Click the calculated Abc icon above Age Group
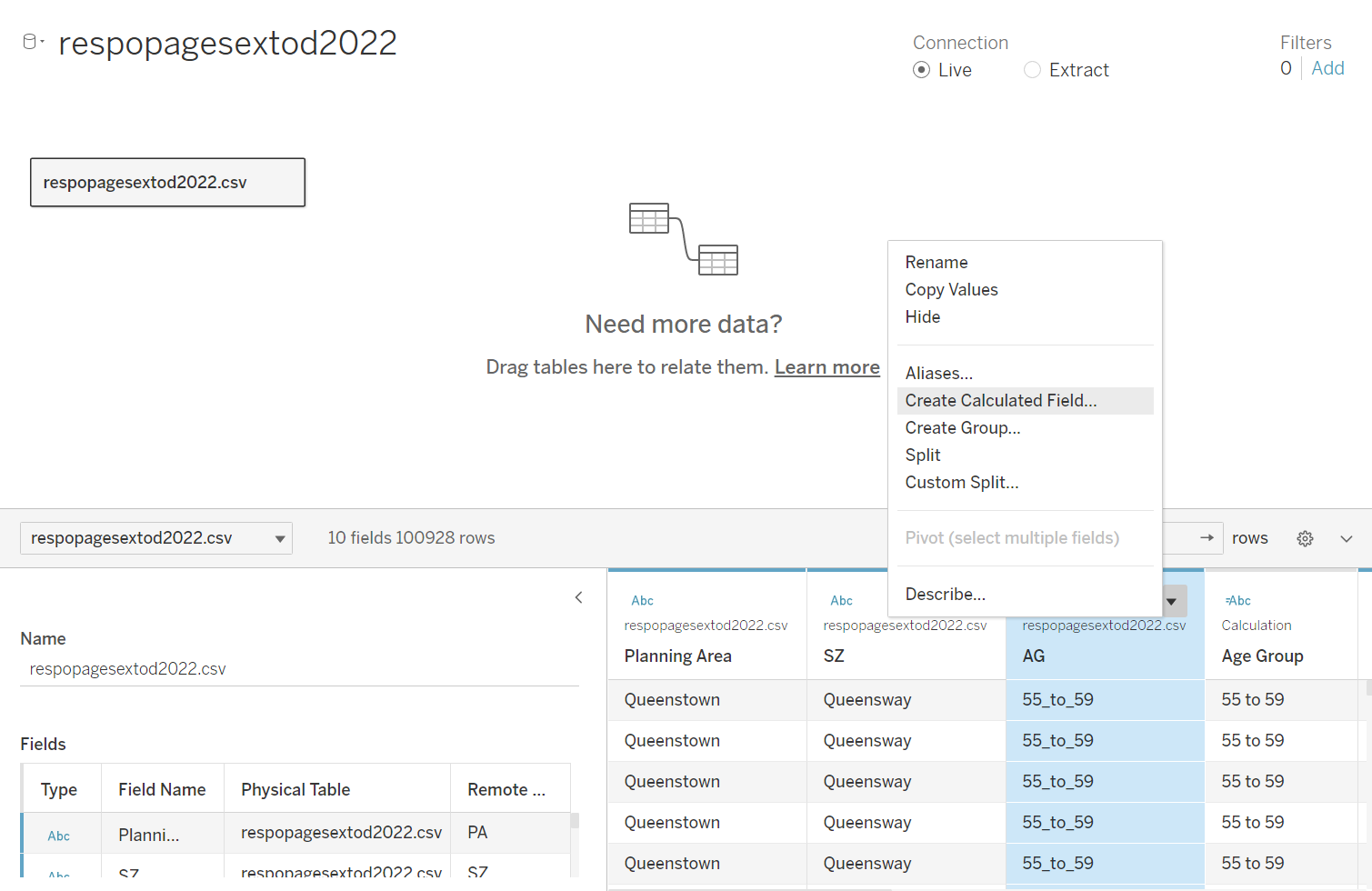Screen dimensions: 1372x891 pyautogui.click(x=1237, y=600)
